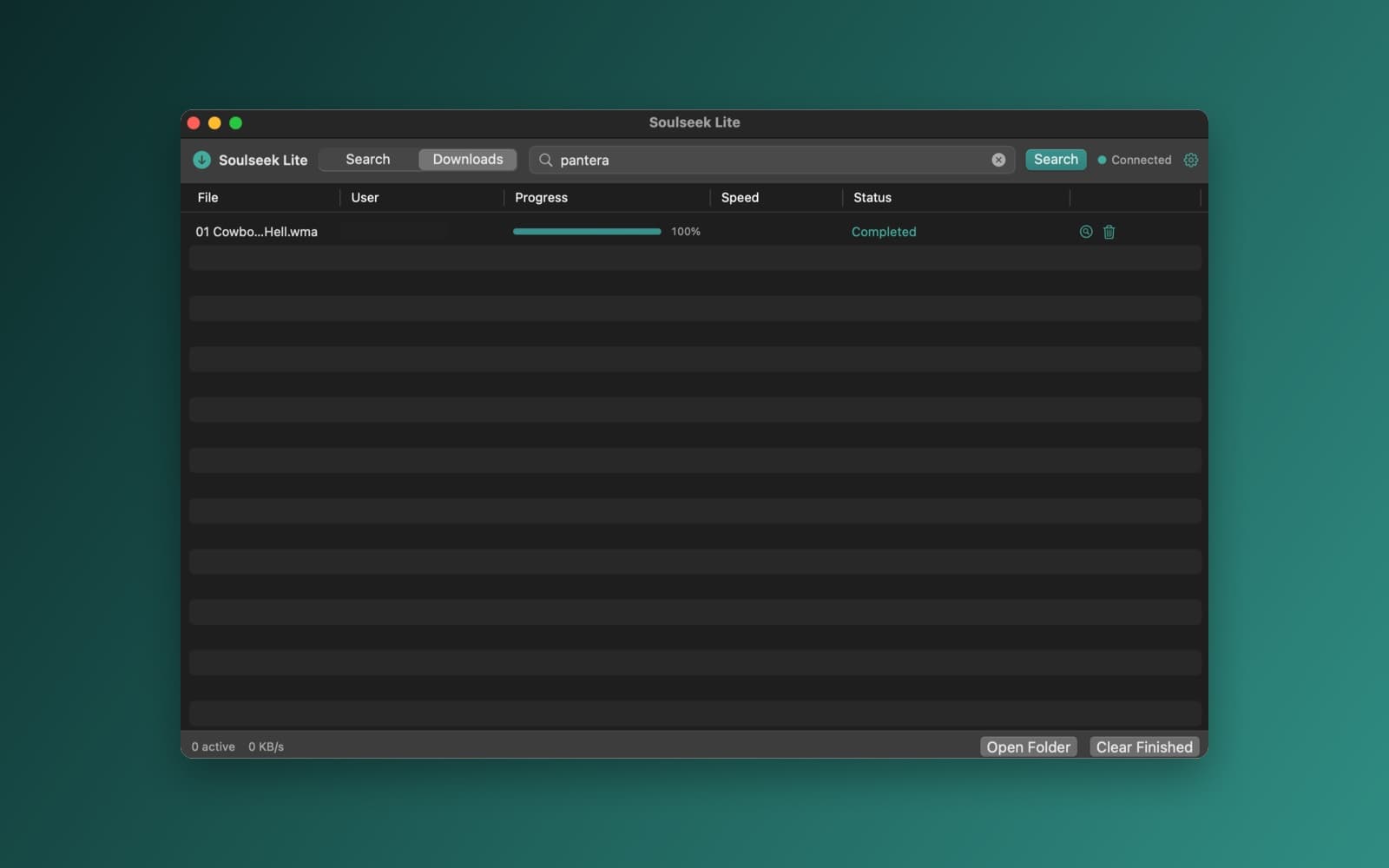Screen dimensions: 1389x868
Task: Delete the completed download with trash icon
Action: pyautogui.click(x=1109, y=232)
